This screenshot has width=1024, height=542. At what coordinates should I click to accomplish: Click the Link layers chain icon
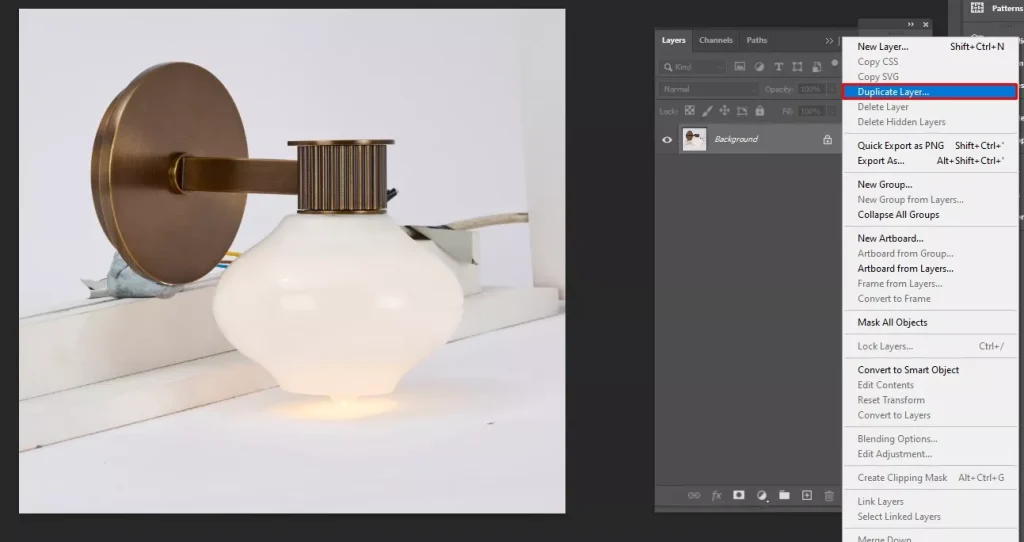pyautogui.click(x=694, y=496)
